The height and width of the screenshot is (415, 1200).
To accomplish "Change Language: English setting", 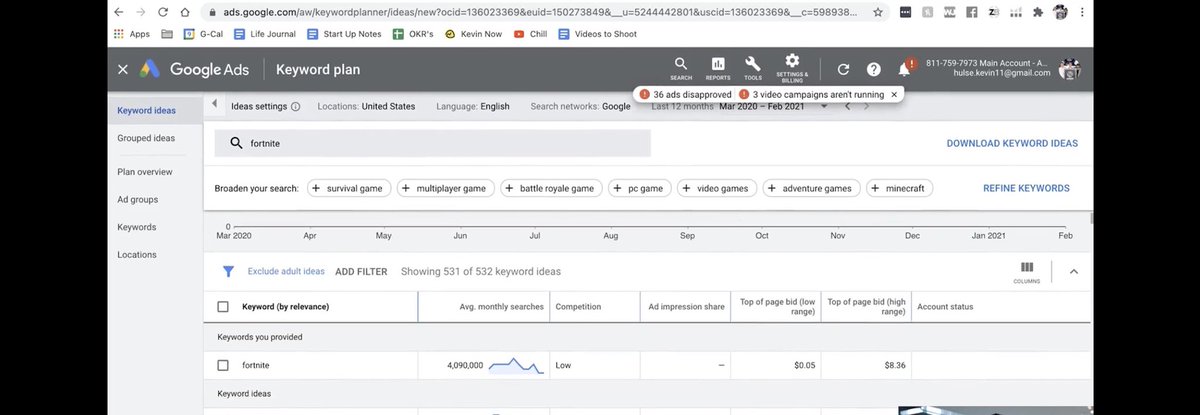I will [x=473, y=106].
